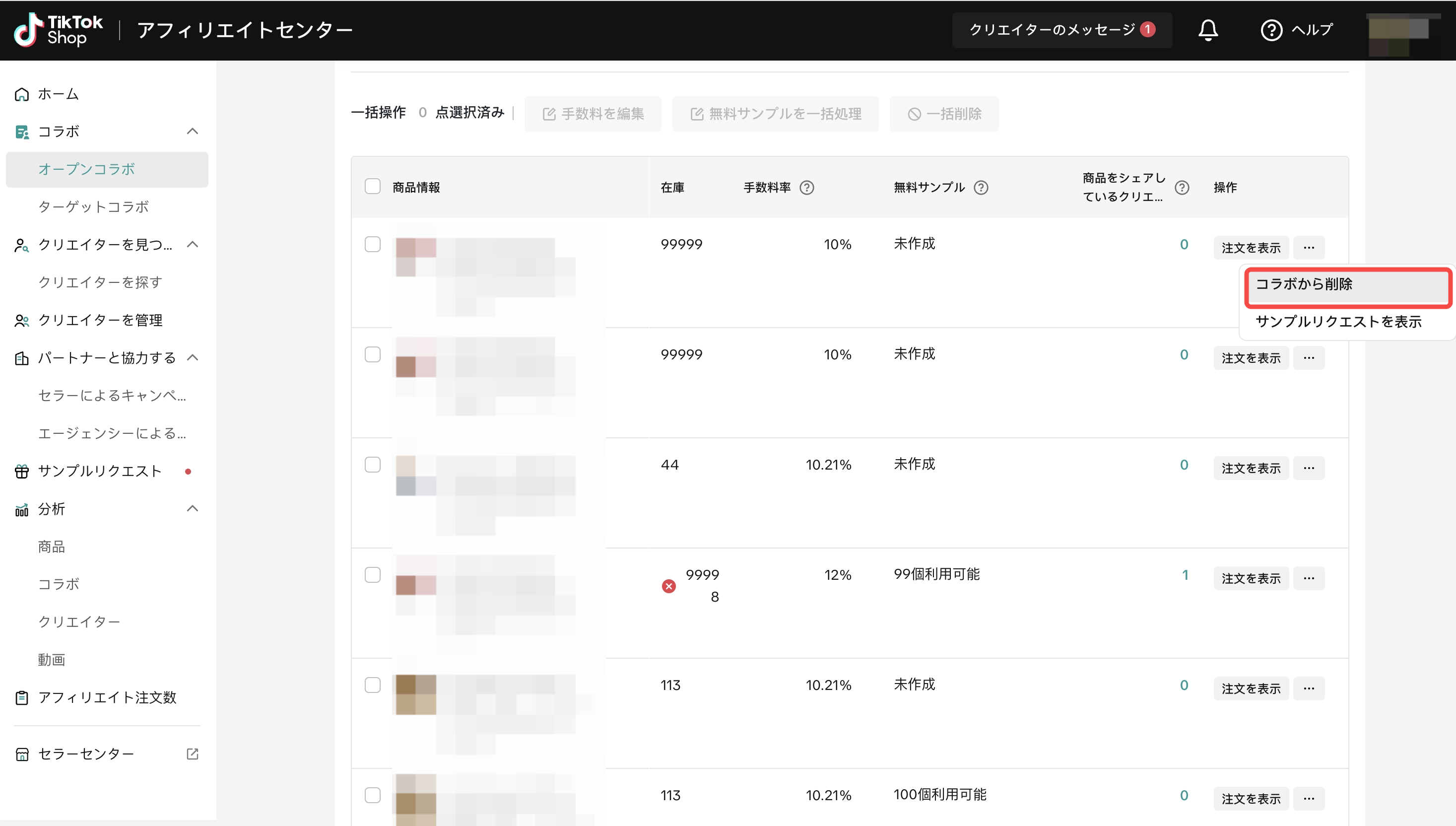Open more options for the stock 44 row
This screenshot has width=1456, height=826.
tap(1309, 468)
